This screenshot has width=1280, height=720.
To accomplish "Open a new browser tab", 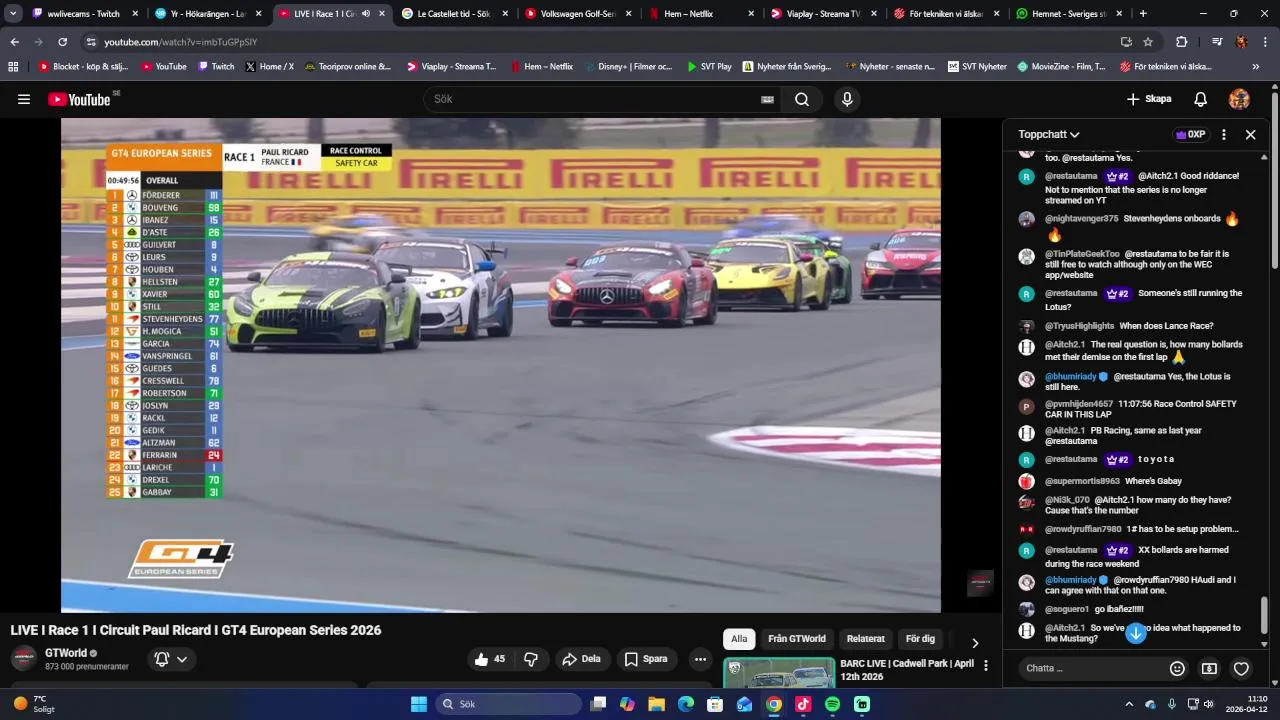I will 1143,14.
